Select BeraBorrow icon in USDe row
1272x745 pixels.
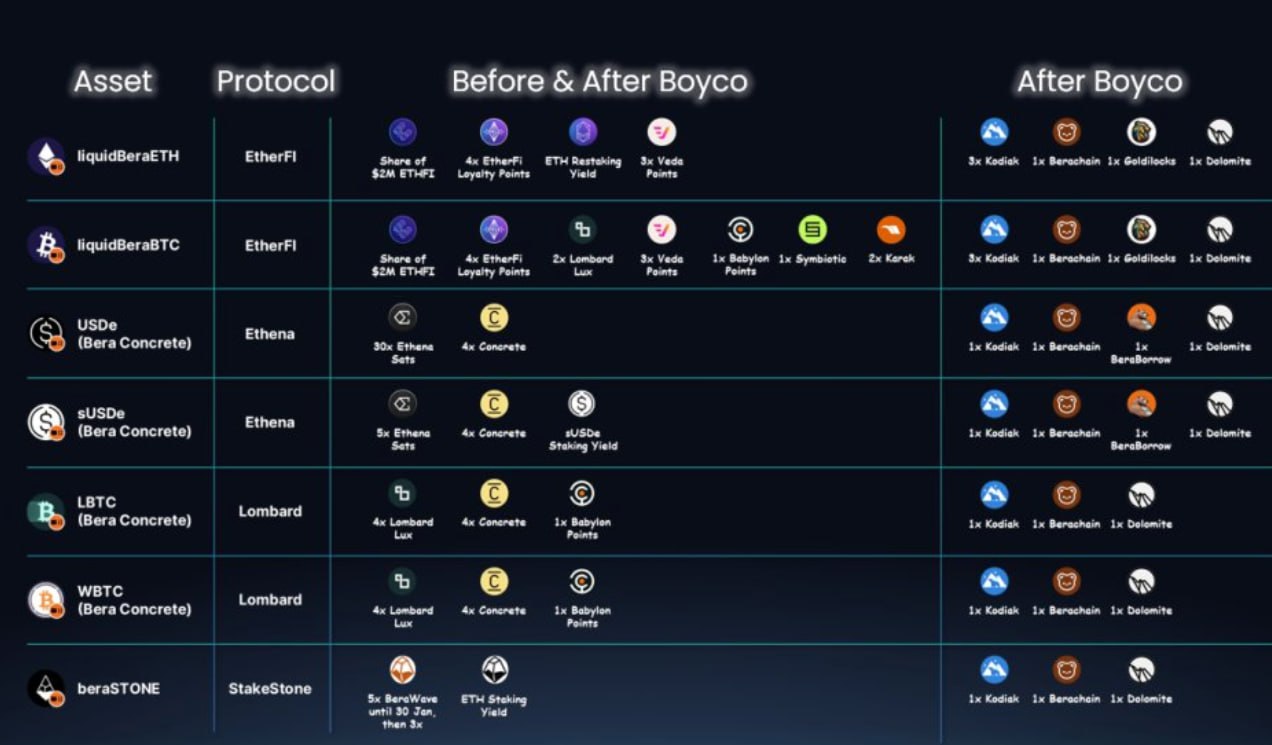pos(1141,318)
